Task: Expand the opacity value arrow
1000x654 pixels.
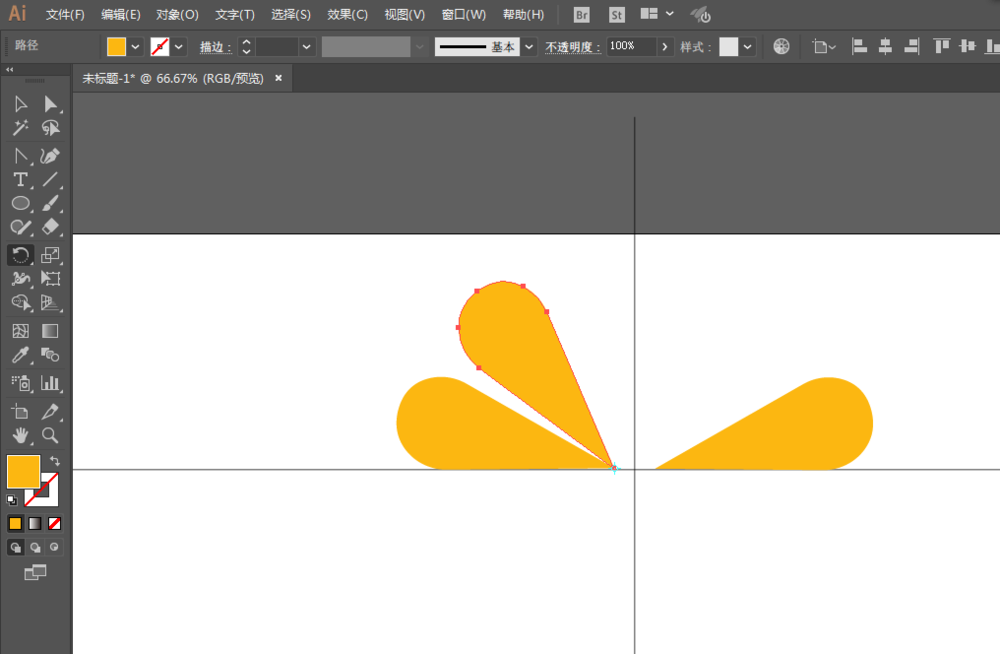Action: (x=665, y=47)
